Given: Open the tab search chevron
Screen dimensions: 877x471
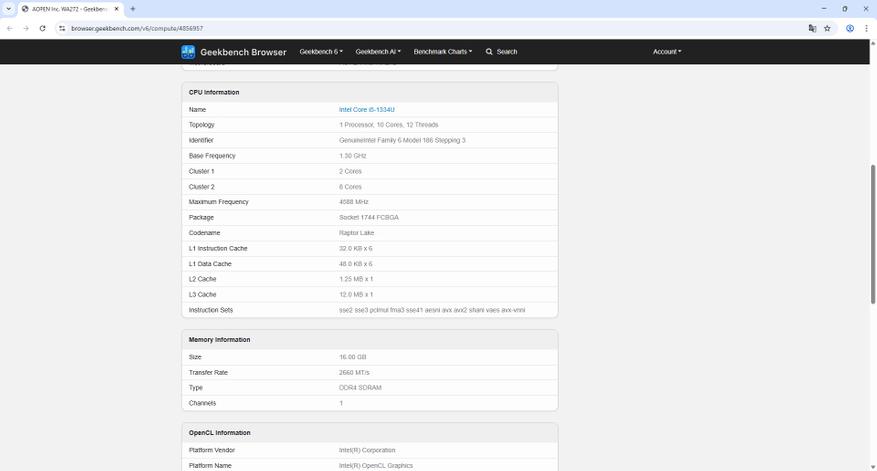Looking at the screenshot, I should pos(8,9).
